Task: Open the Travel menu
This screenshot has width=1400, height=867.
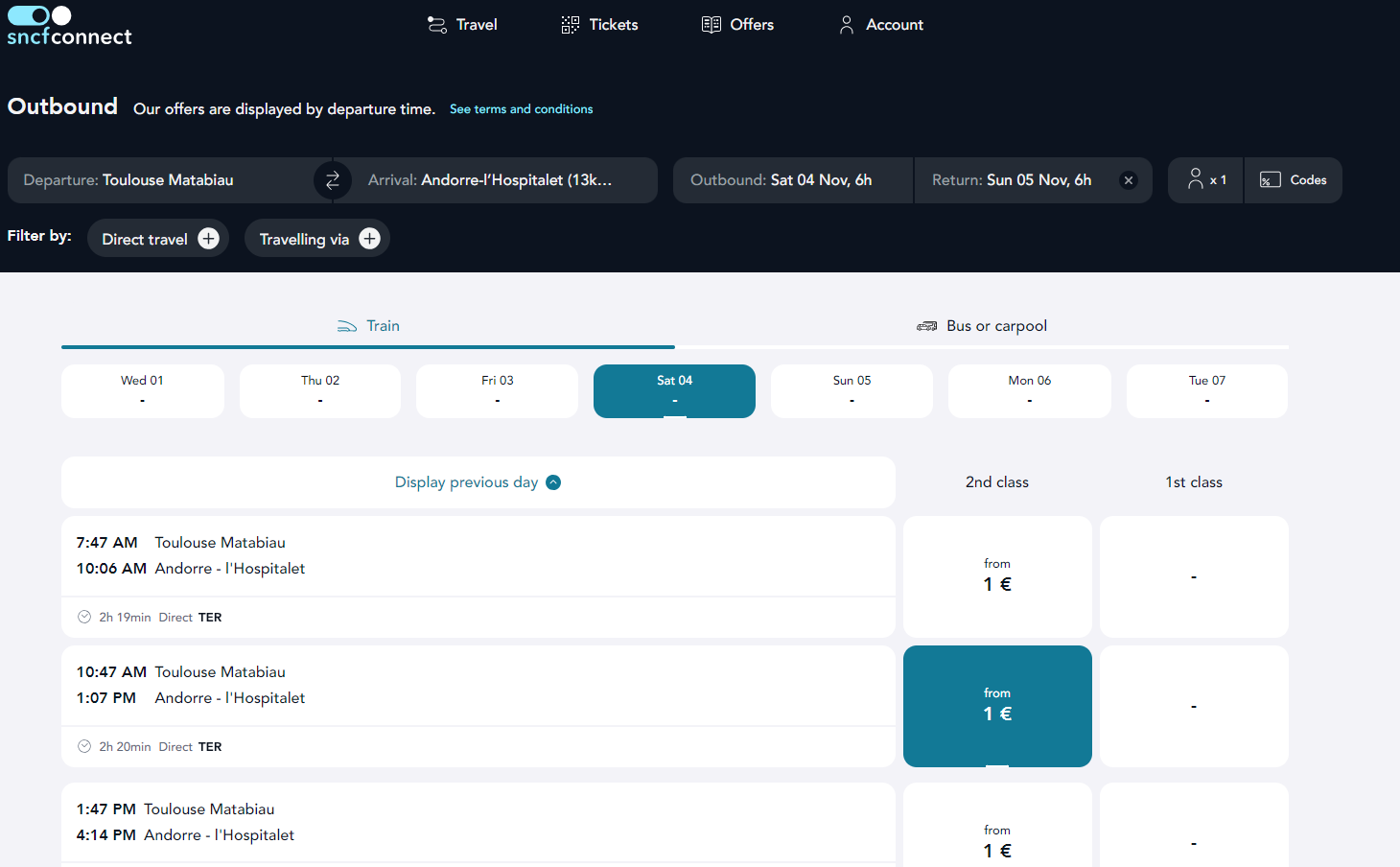Action: coord(462,25)
